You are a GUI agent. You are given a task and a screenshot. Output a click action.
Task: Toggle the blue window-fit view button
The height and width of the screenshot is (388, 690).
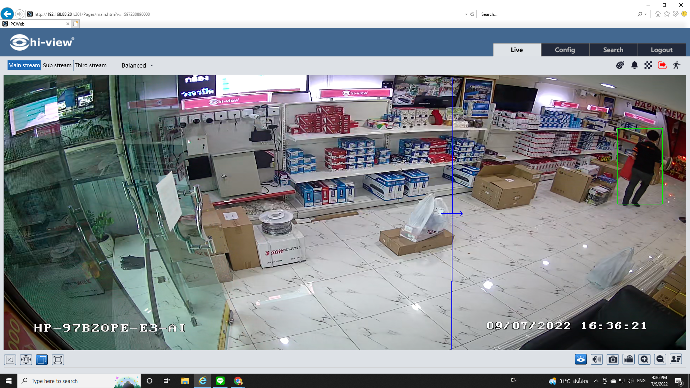(x=42, y=360)
